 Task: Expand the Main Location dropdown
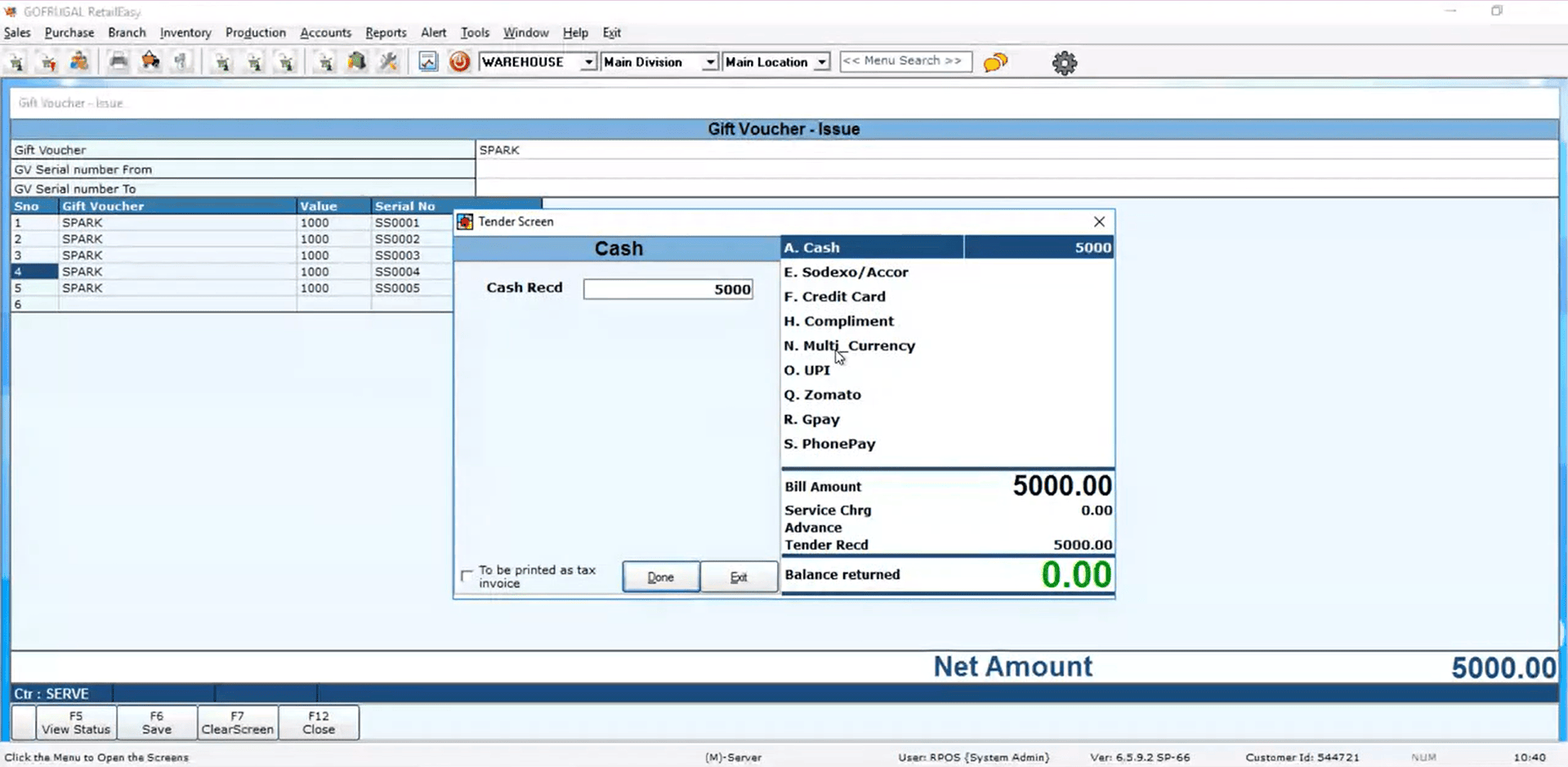click(822, 62)
